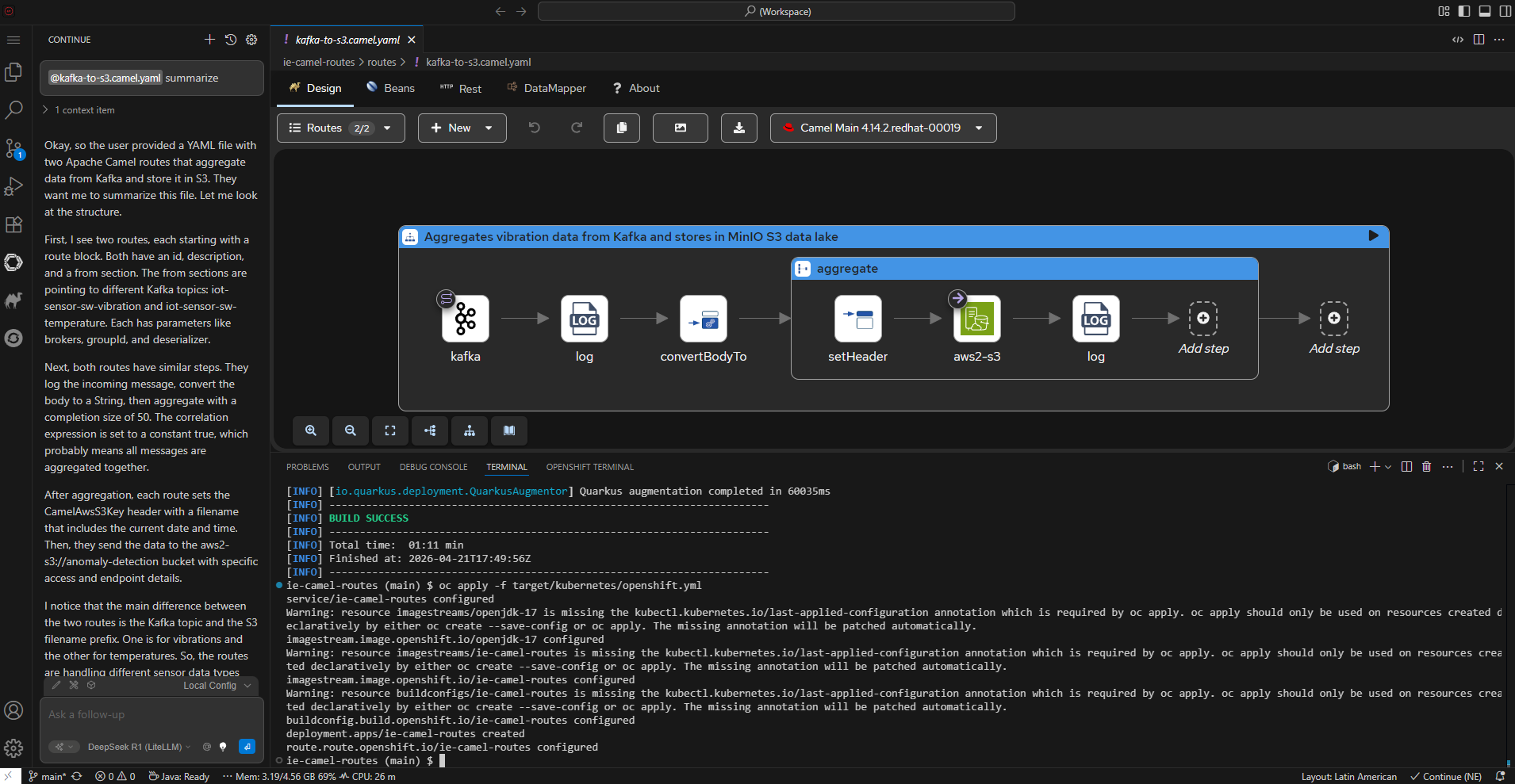Kill the terminal with trash icon

click(x=1426, y=467)
